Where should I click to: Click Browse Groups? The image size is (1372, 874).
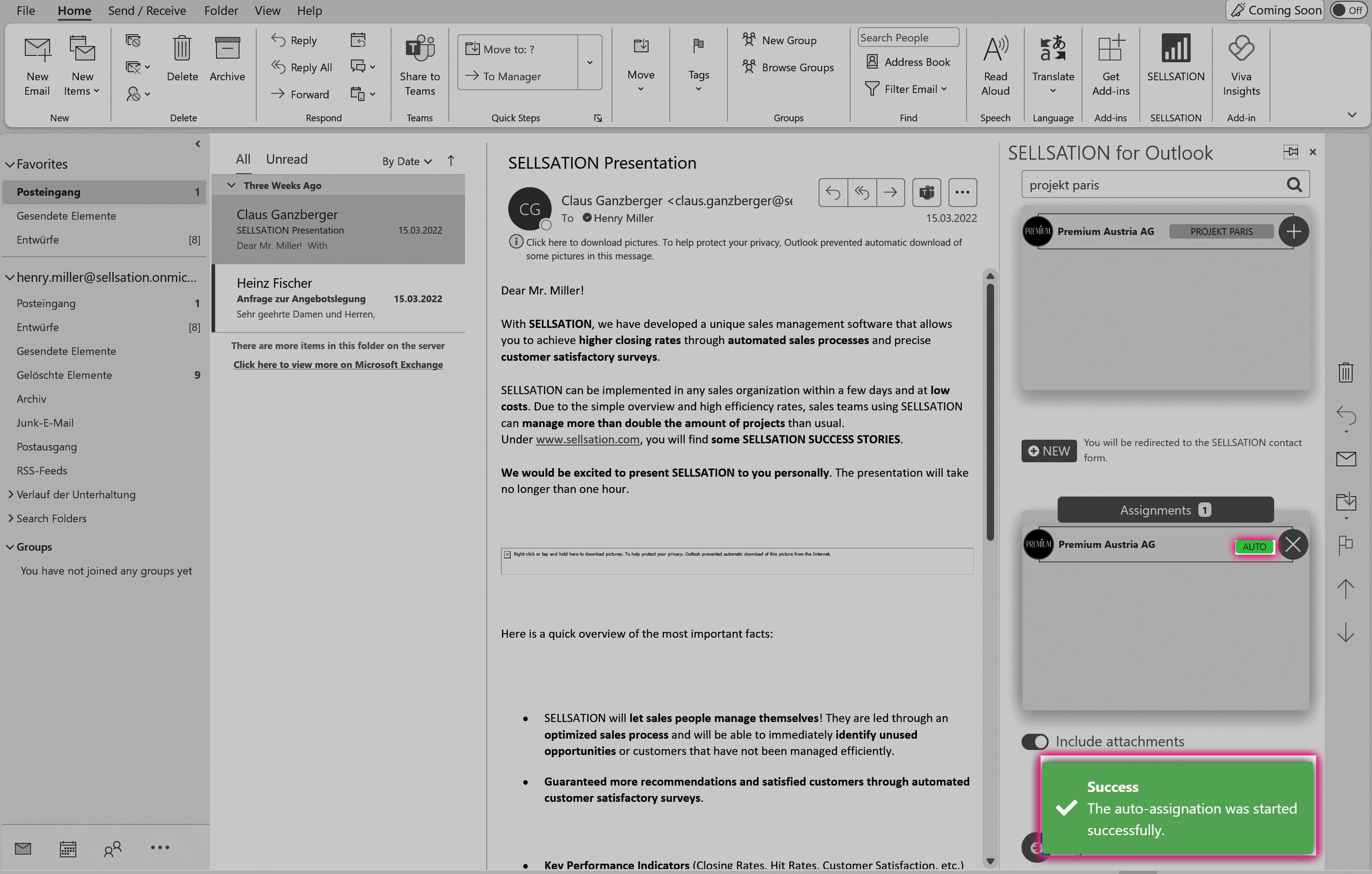pyautogui.click(x=788, y=67)
